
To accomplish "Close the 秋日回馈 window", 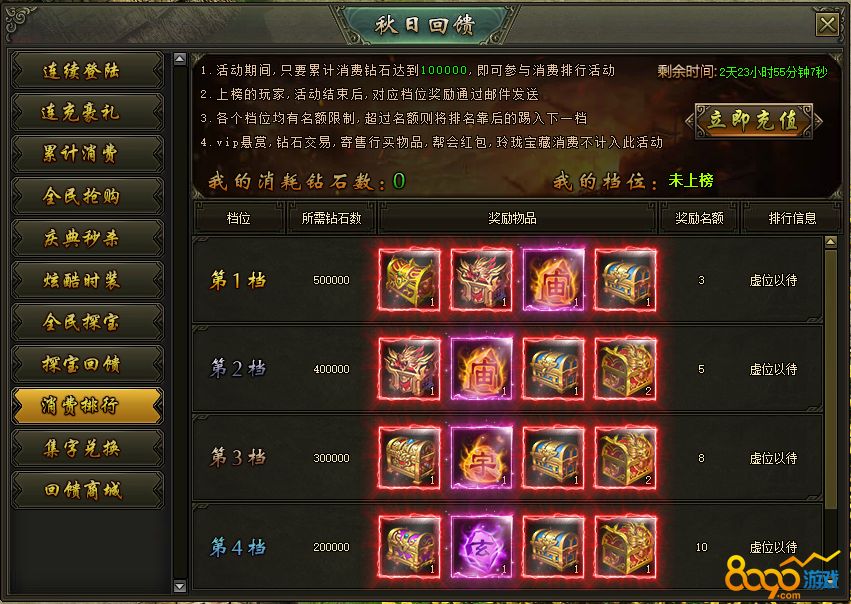I will (x=827, y=24).
